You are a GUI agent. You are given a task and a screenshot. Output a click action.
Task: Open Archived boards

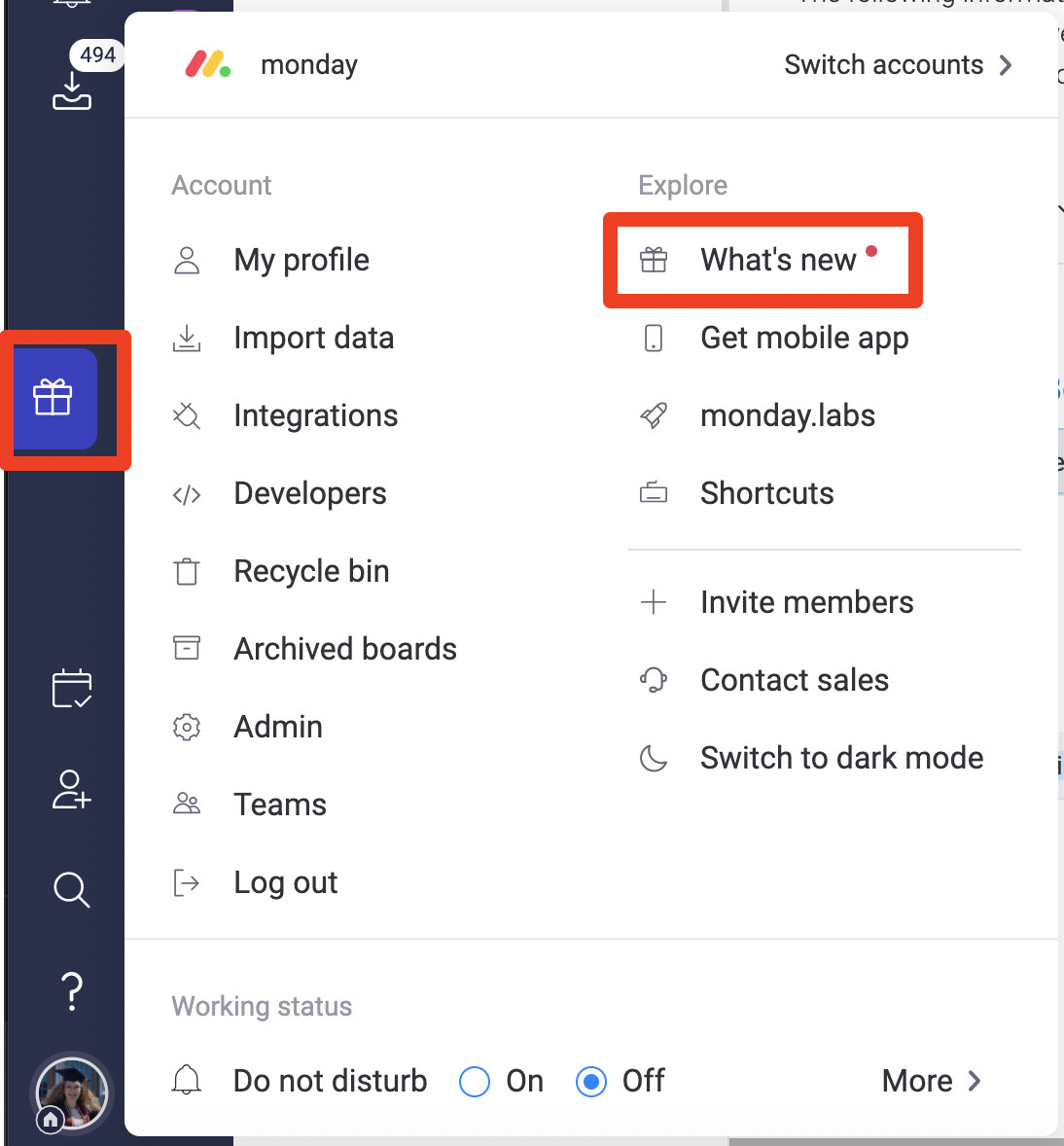[345, 649]
